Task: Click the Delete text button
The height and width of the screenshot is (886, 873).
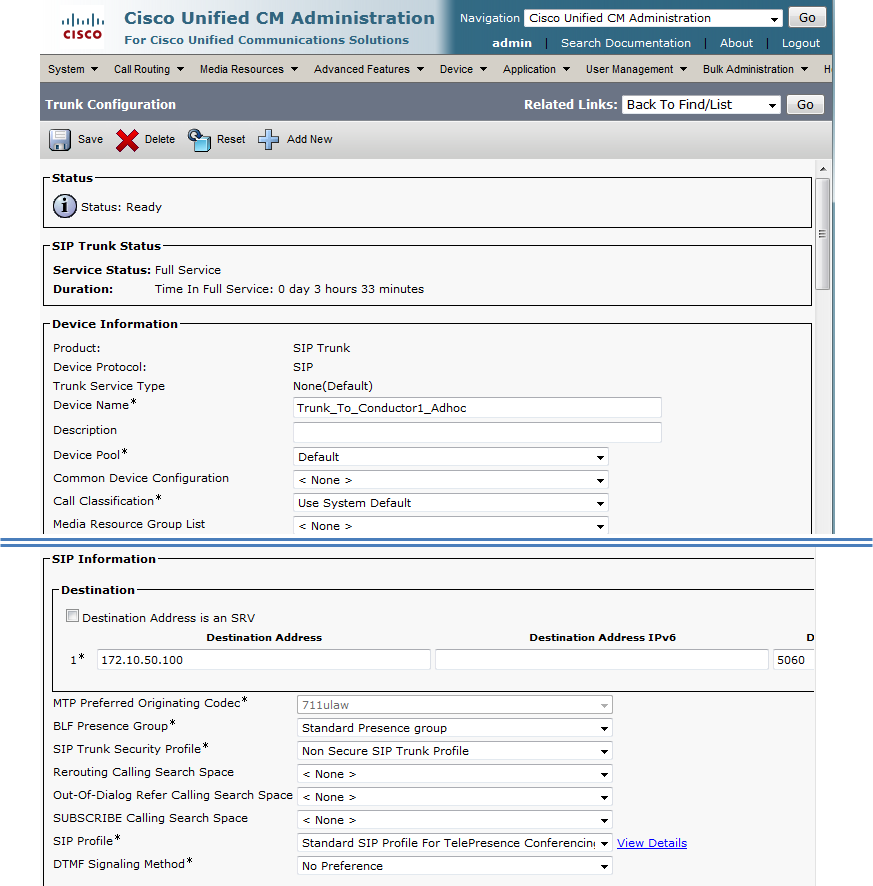Action: [160, 140]
